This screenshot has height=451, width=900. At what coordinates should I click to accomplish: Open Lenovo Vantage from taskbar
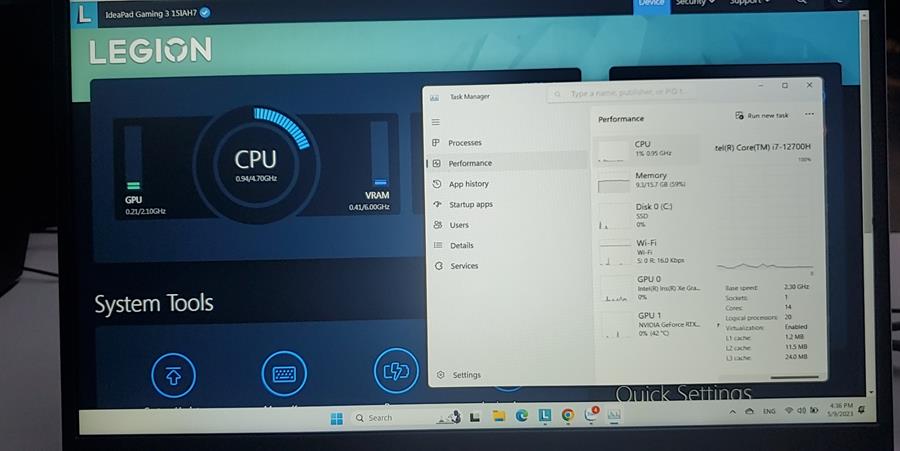pos(545,415)
